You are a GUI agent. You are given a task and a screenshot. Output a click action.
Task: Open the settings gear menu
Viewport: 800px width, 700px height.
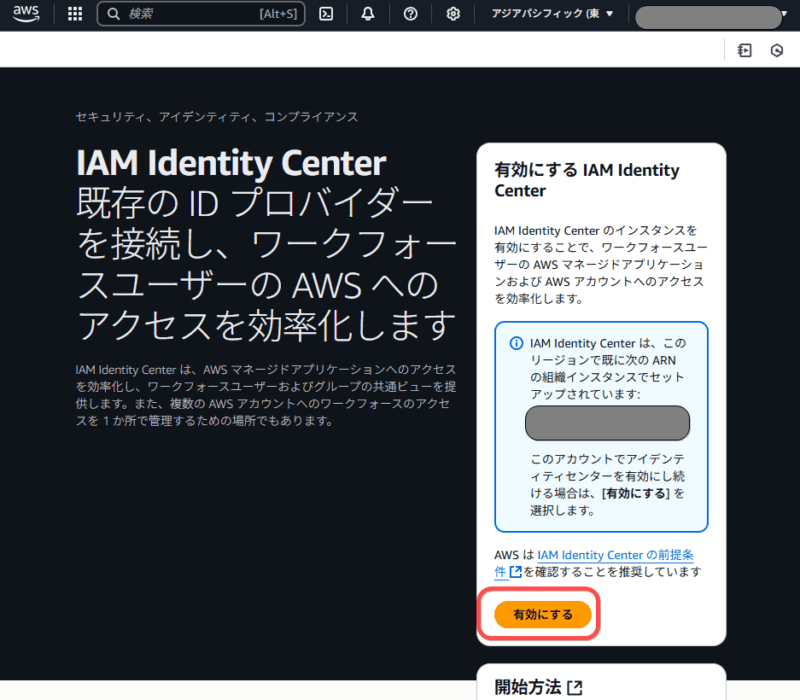click(453, 14)
